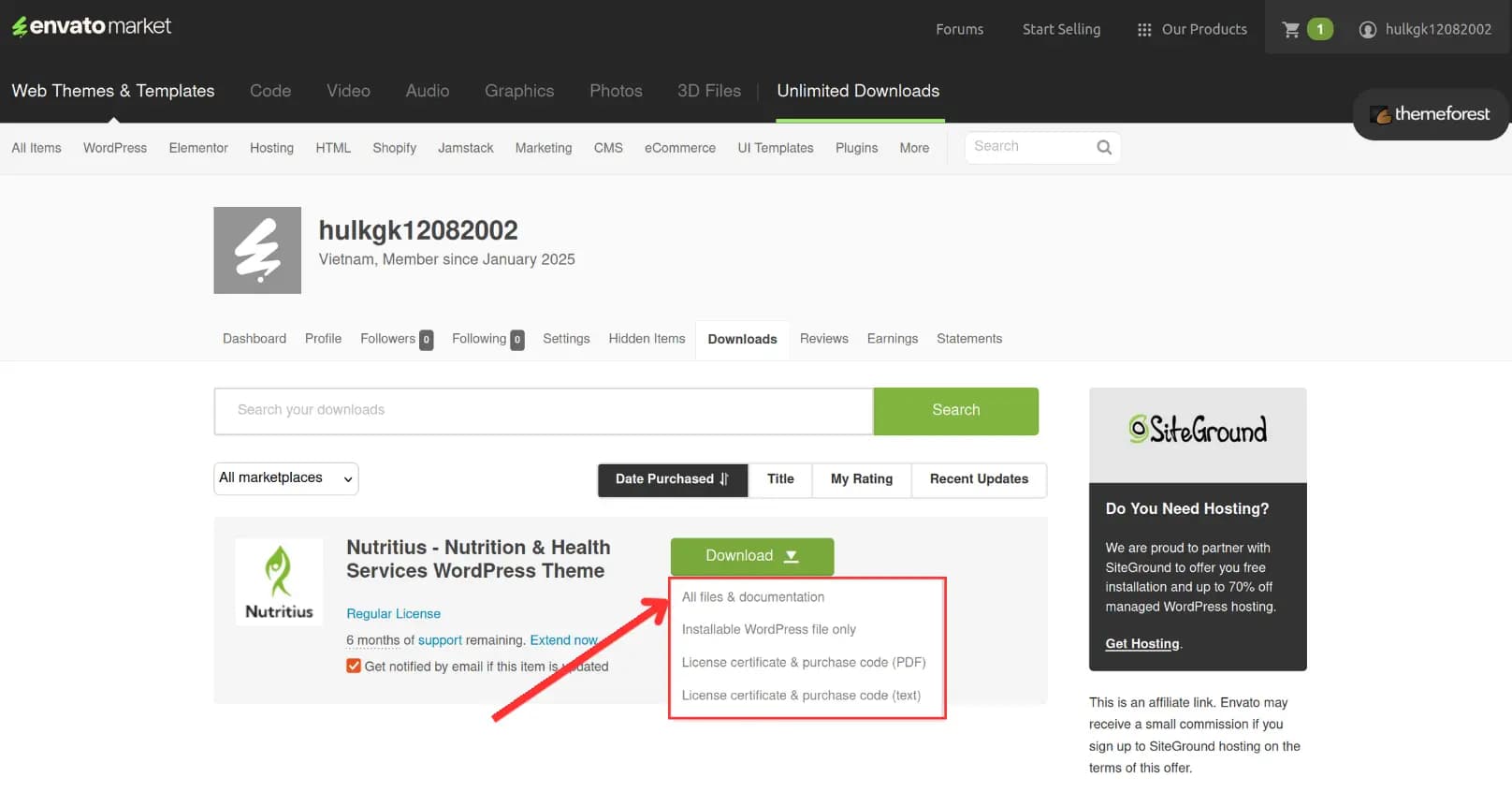Open the Statements tab

(969, 339)
